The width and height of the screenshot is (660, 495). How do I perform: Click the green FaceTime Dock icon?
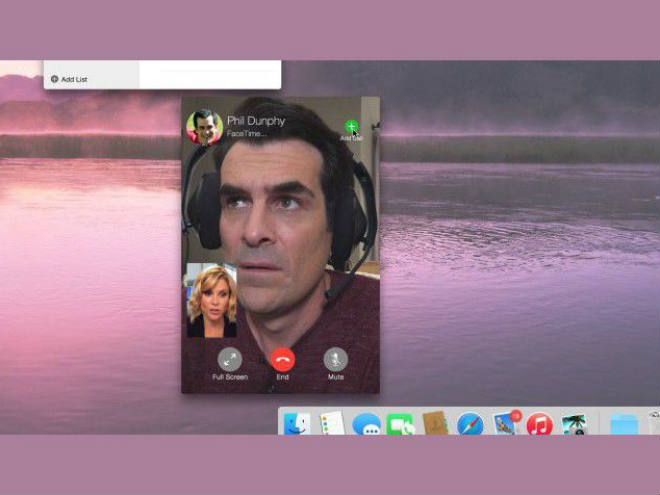400,425
